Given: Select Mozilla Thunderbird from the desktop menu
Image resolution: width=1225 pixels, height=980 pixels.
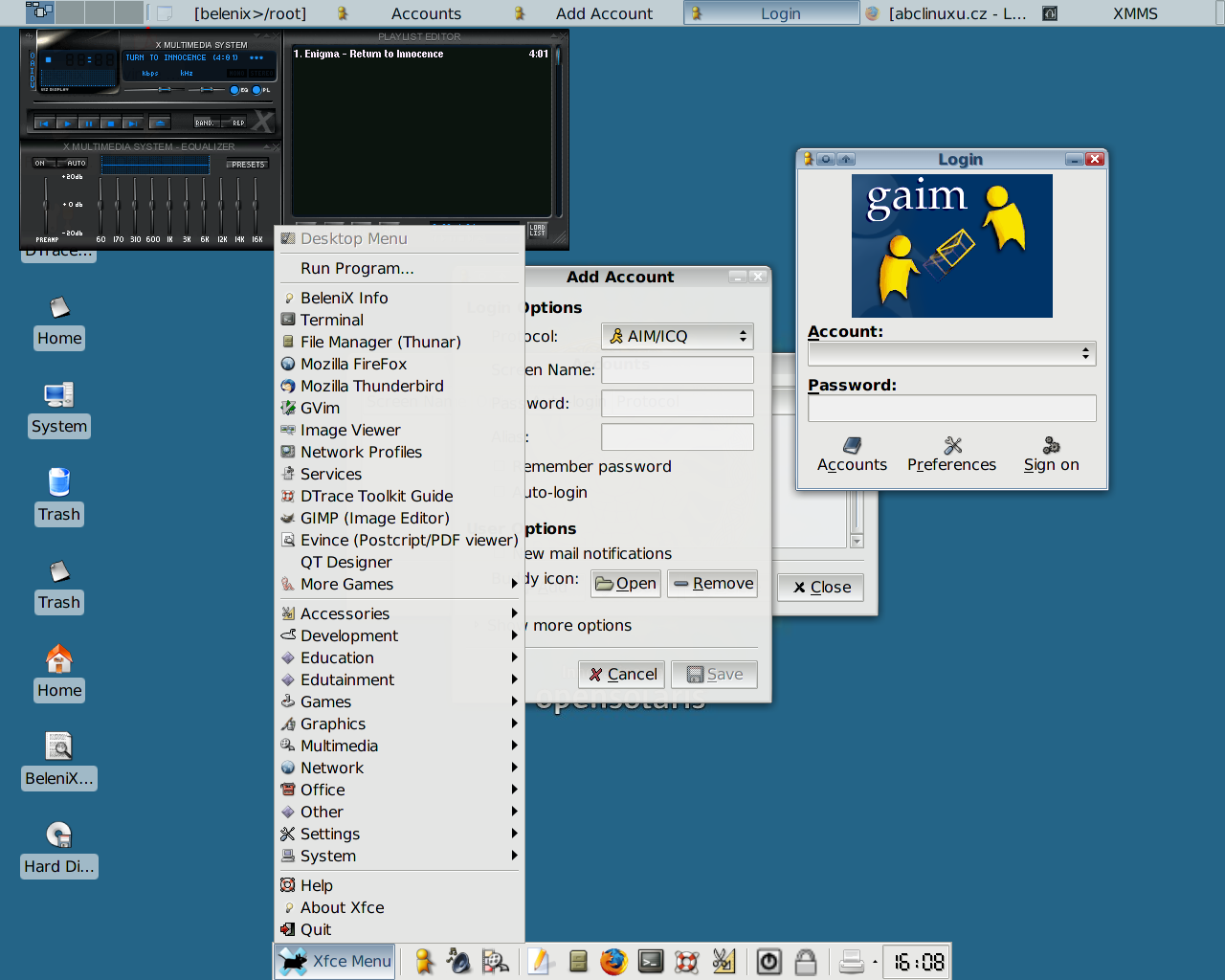Looking at the screenshot, I should pos(371,386).
